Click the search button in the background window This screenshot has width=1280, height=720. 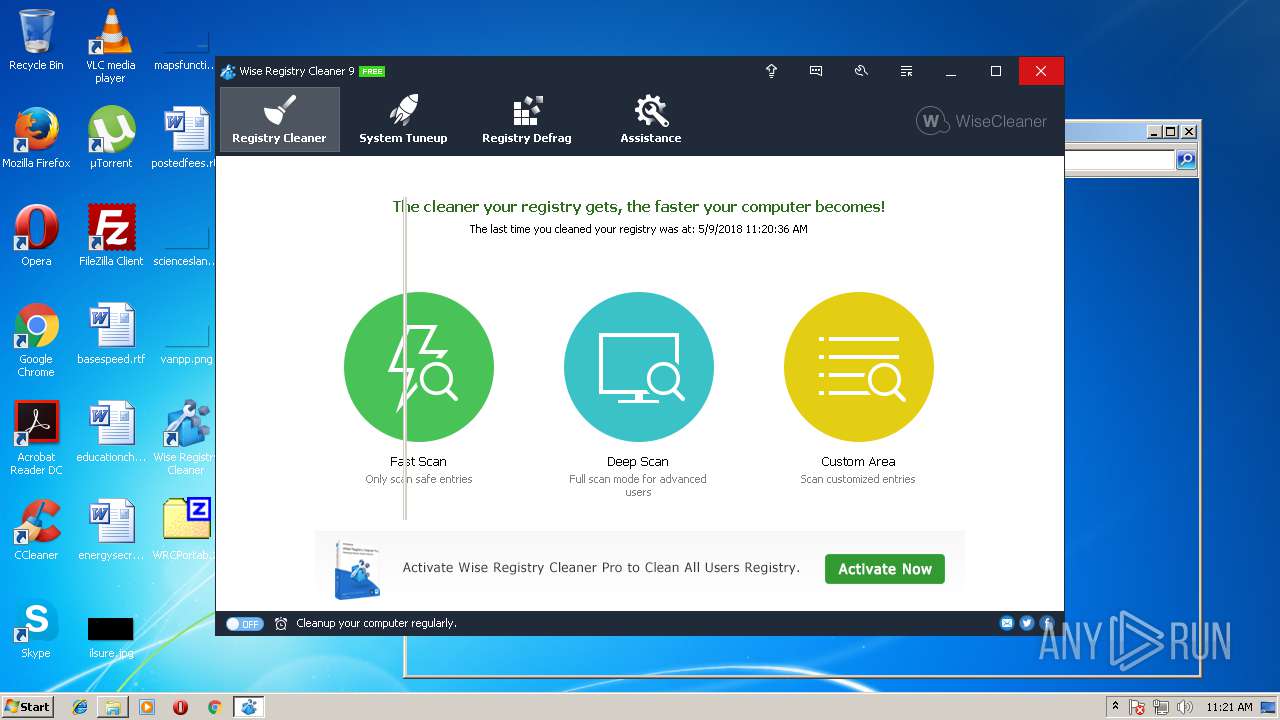pos(1186,160)
